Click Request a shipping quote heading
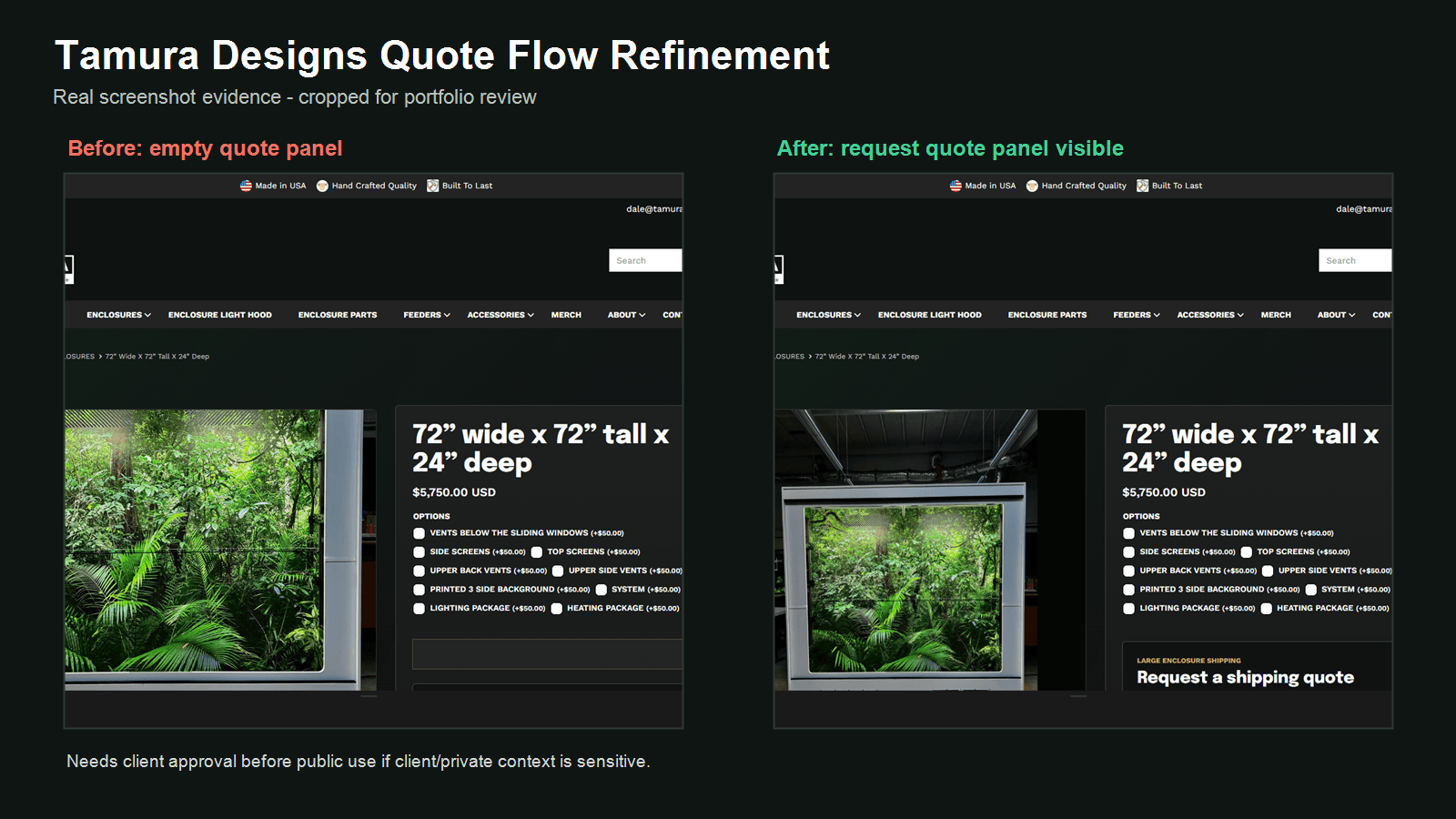This screenshot has width=1456, height=819. (x=1245, y=677)
